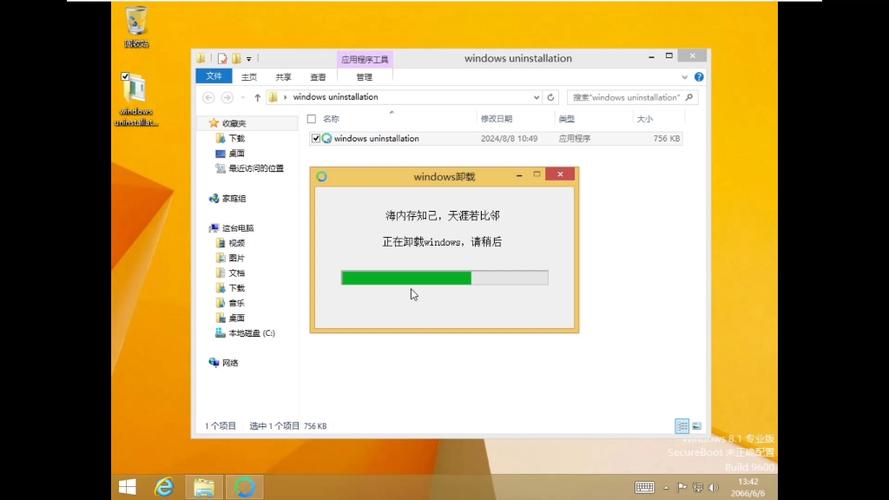
Task: Select 收藏夹 in navigation pane
Action: click(234, 123)
